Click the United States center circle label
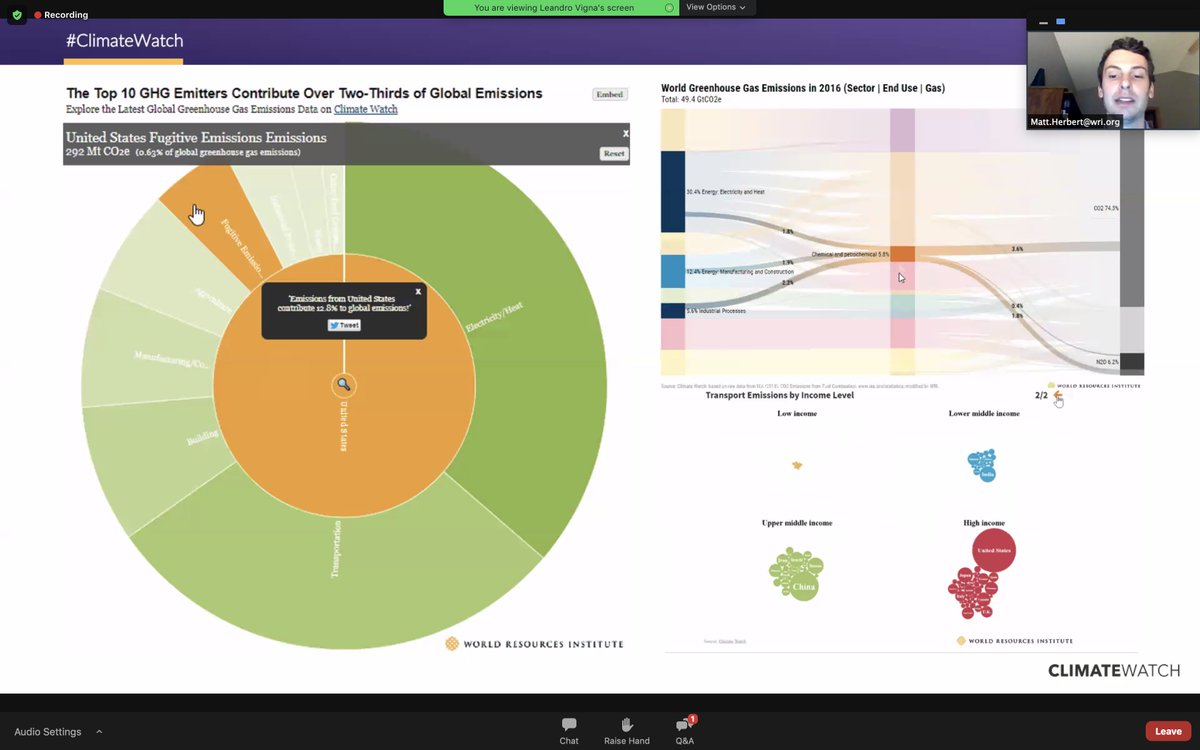 [343, 427]
